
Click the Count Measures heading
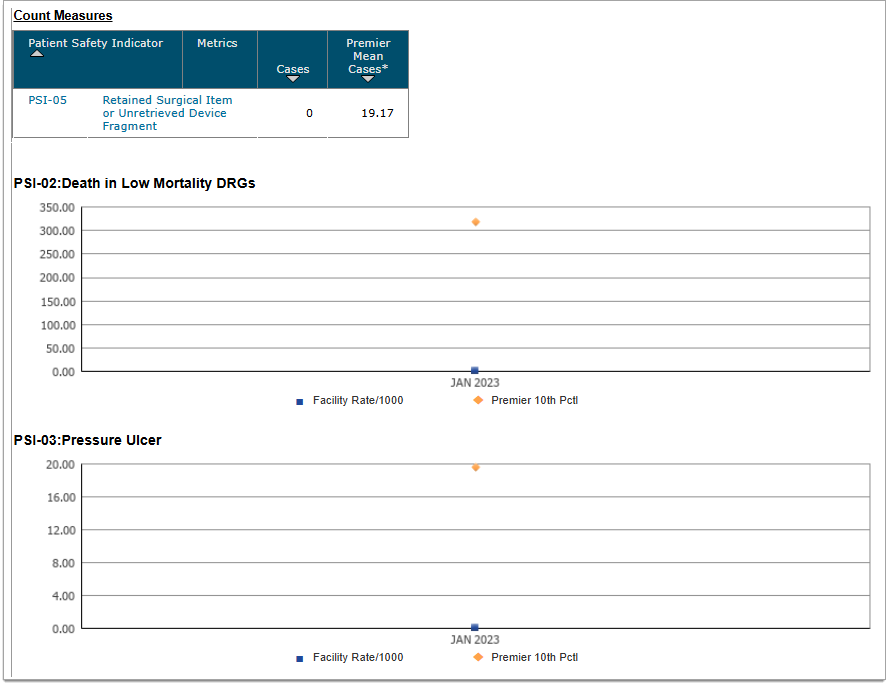pyautogui.click(x=63, y=16)
